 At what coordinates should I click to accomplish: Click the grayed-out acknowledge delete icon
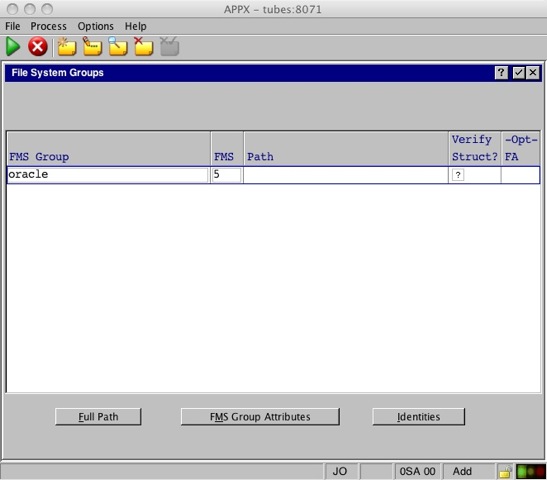(x=170, y=46)
